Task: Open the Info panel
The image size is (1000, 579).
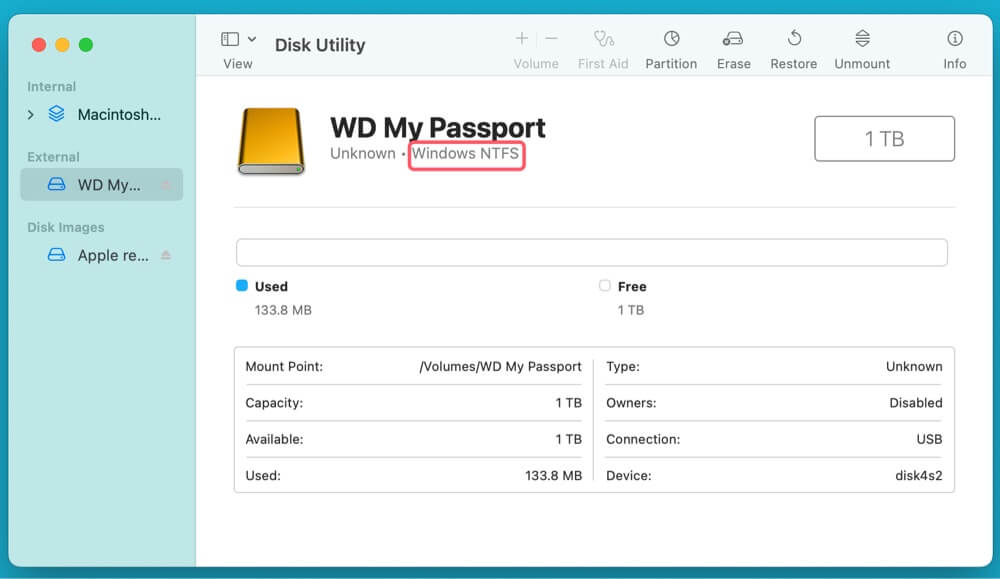Action: pos(955,39)
